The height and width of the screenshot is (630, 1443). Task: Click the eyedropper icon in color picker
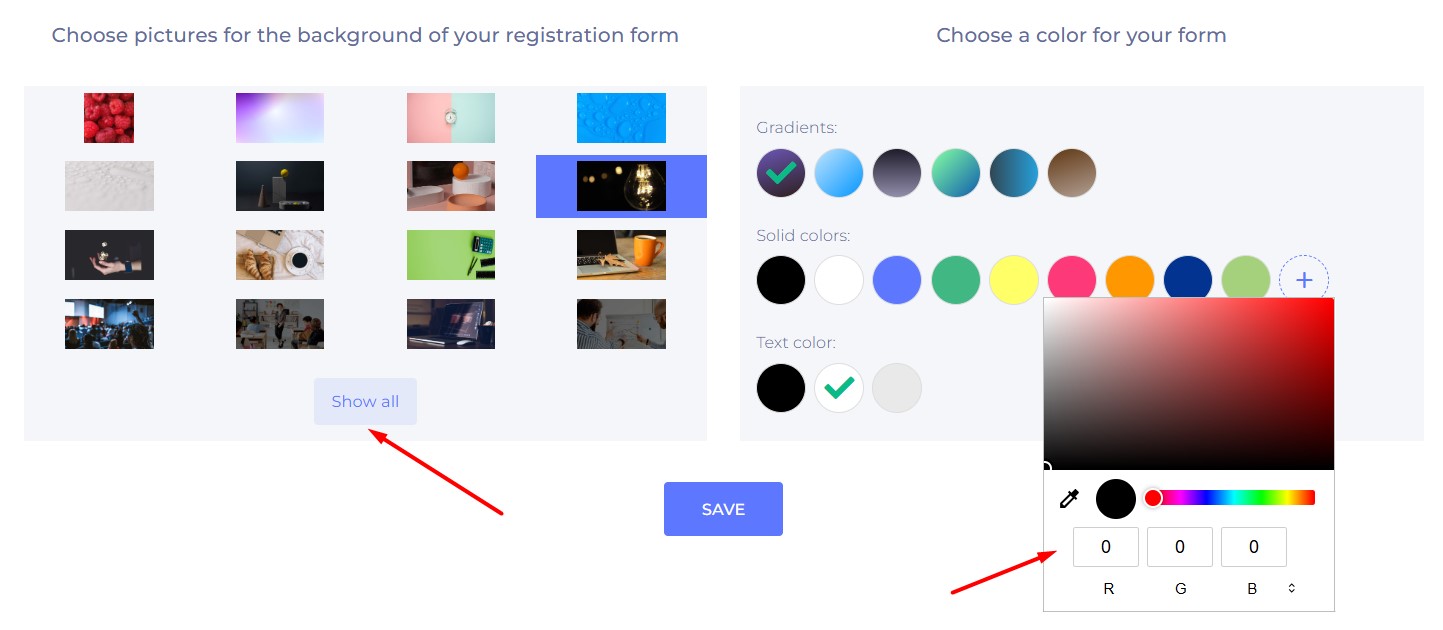pyautogui.click(x=1069, y=498)
